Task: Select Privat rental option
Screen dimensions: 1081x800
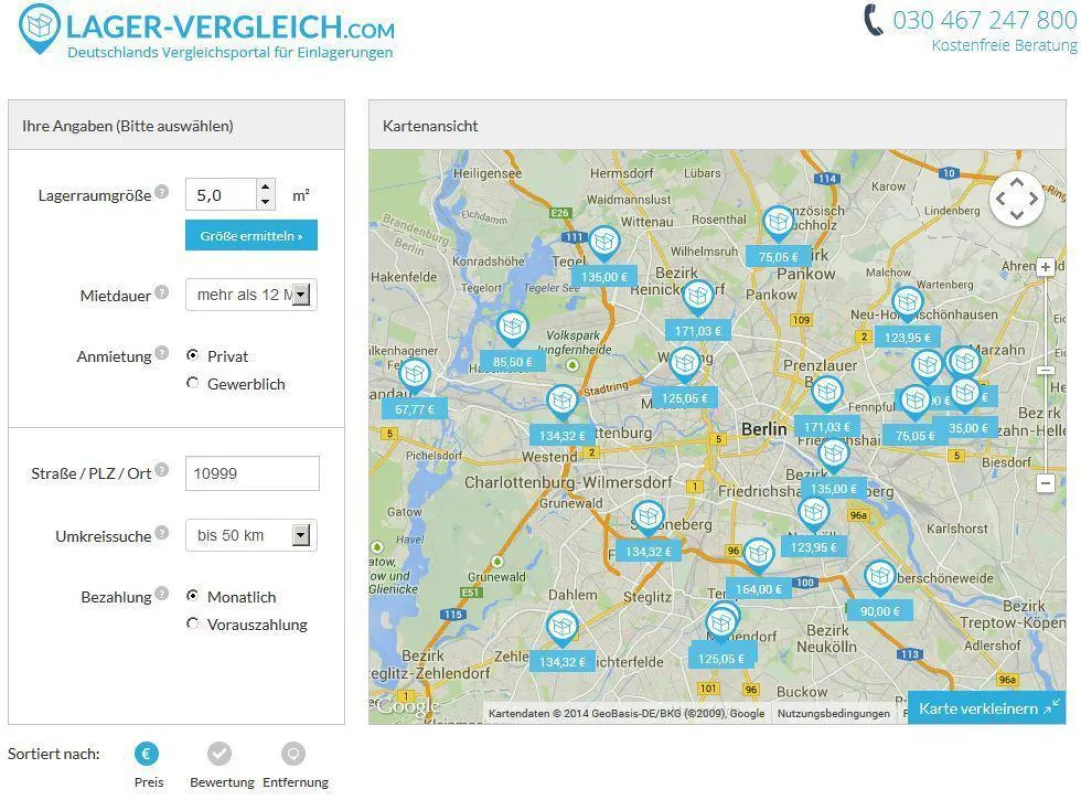Action: [x=193, y=355]
